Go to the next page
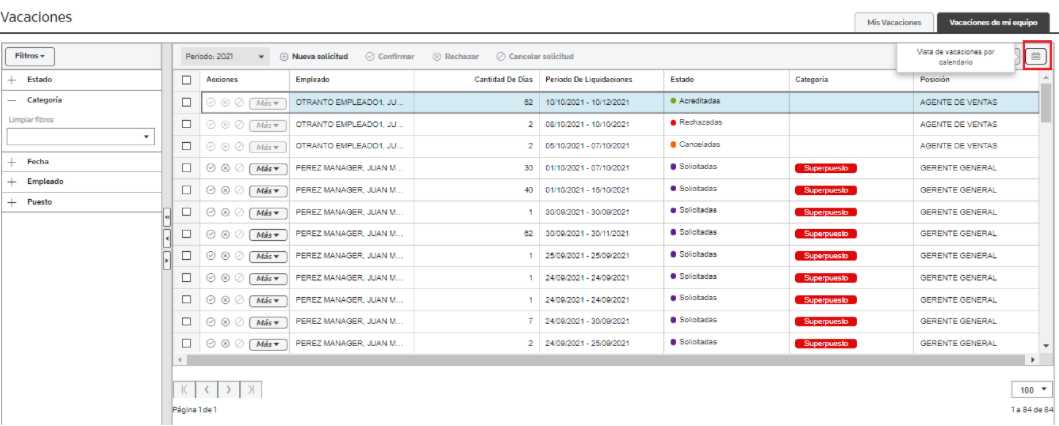 point(229,390)
